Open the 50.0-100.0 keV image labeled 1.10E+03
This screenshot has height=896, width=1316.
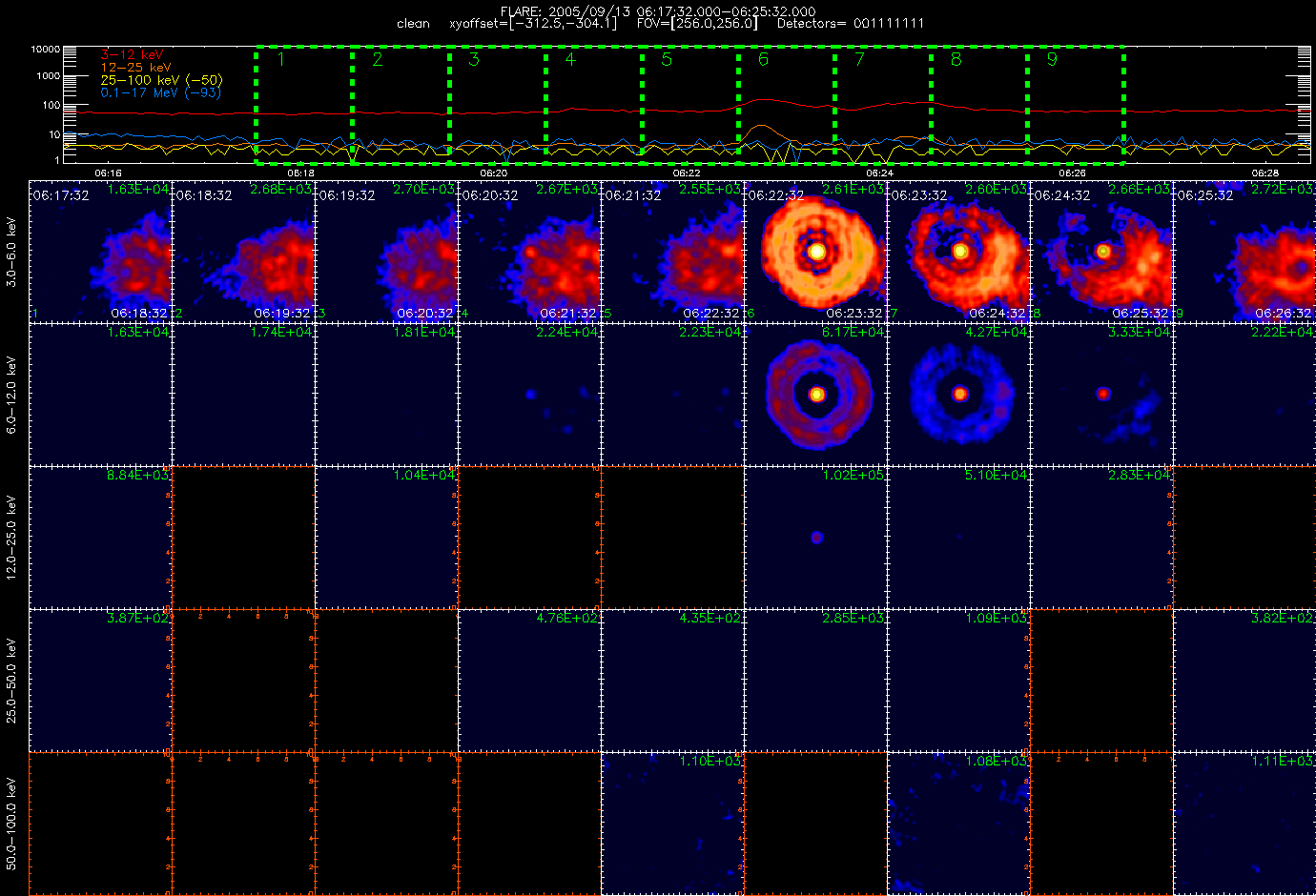click(673, 824)
